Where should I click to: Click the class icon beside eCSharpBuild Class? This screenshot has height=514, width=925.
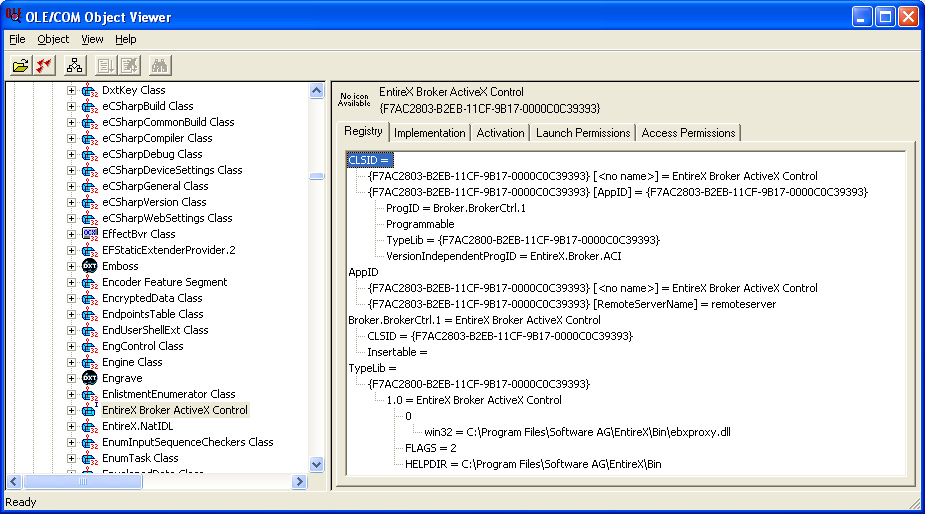pos(90,106)
